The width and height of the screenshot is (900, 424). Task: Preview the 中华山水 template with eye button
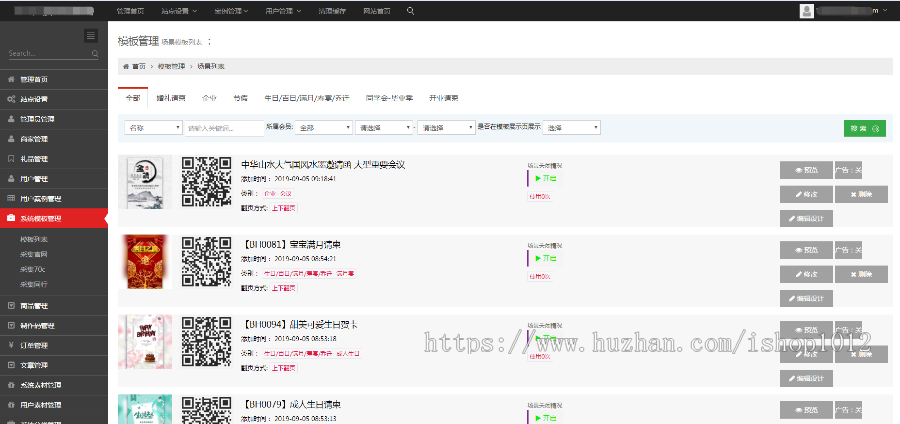806,170
